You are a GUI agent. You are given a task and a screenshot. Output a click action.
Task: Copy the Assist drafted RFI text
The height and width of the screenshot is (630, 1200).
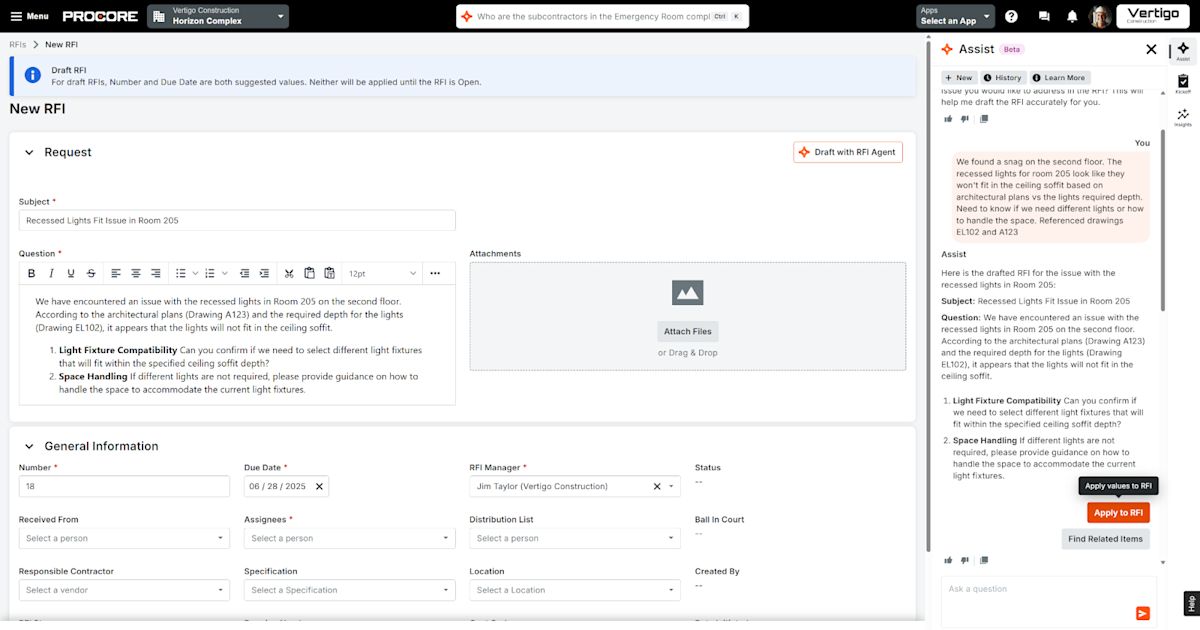[984, 560]
